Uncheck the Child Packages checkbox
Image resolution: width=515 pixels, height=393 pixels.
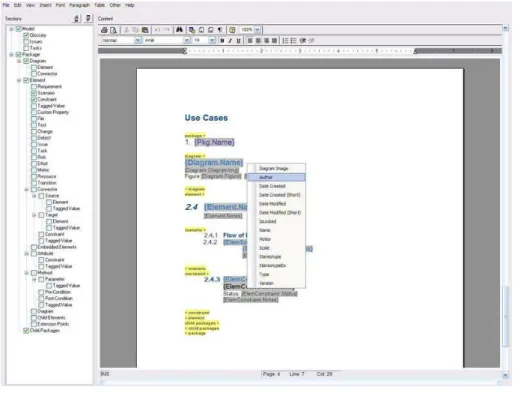[26, 330]
